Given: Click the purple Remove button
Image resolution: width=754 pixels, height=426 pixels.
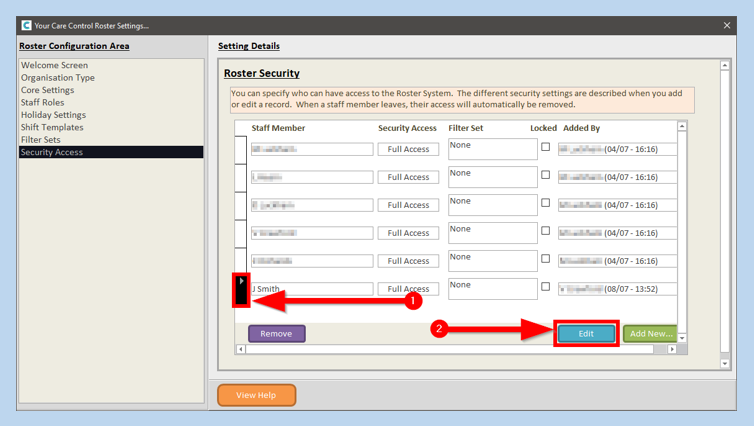Looking at the screenshot, I should [276, 333].
